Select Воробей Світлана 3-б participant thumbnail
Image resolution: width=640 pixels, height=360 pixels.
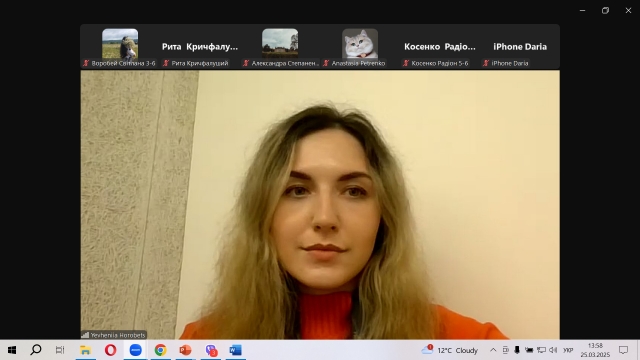click(120, 47)
